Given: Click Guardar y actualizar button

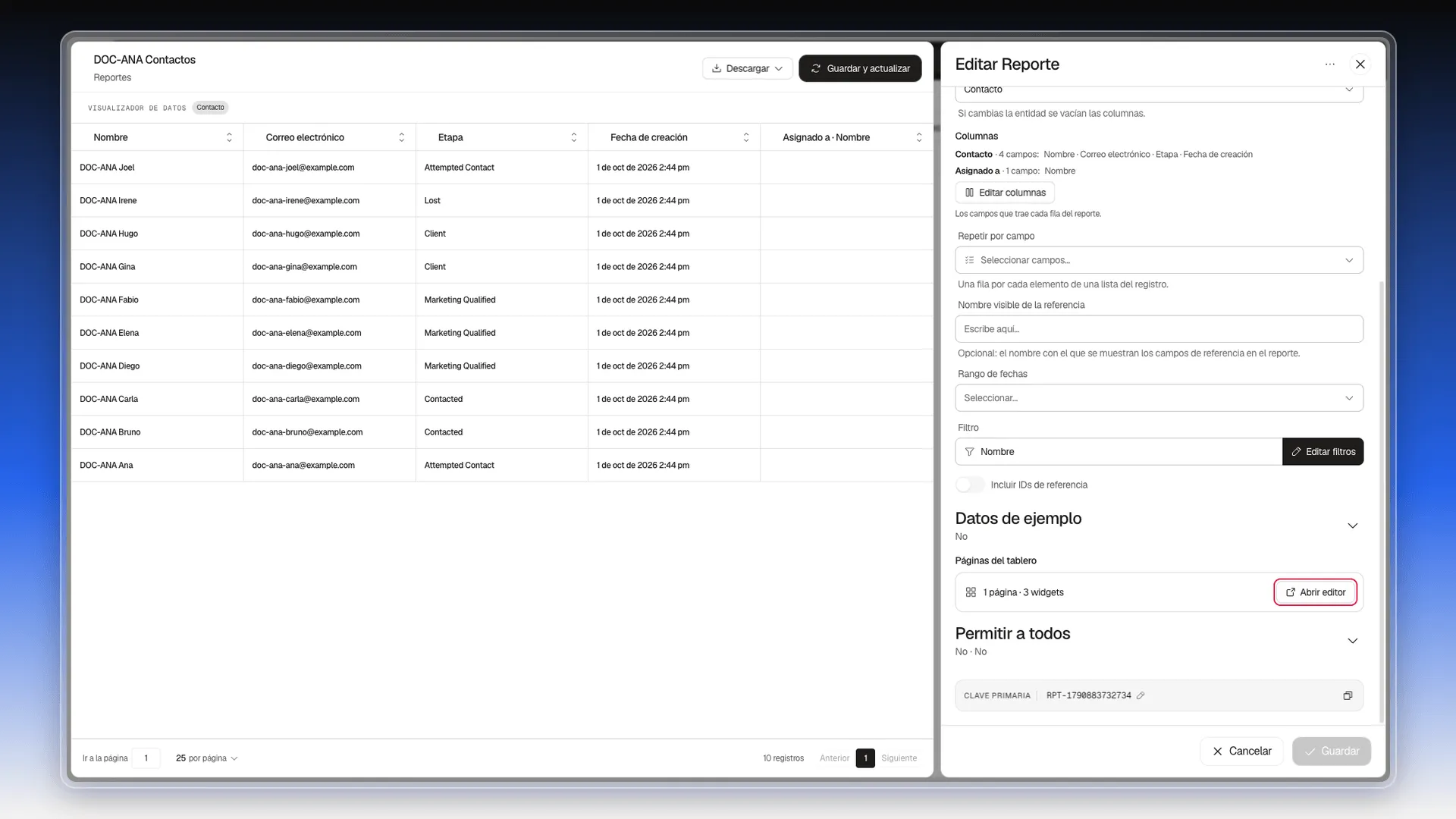Looking at the screenshot, I should pyautogui.click(x=860, y=68).
